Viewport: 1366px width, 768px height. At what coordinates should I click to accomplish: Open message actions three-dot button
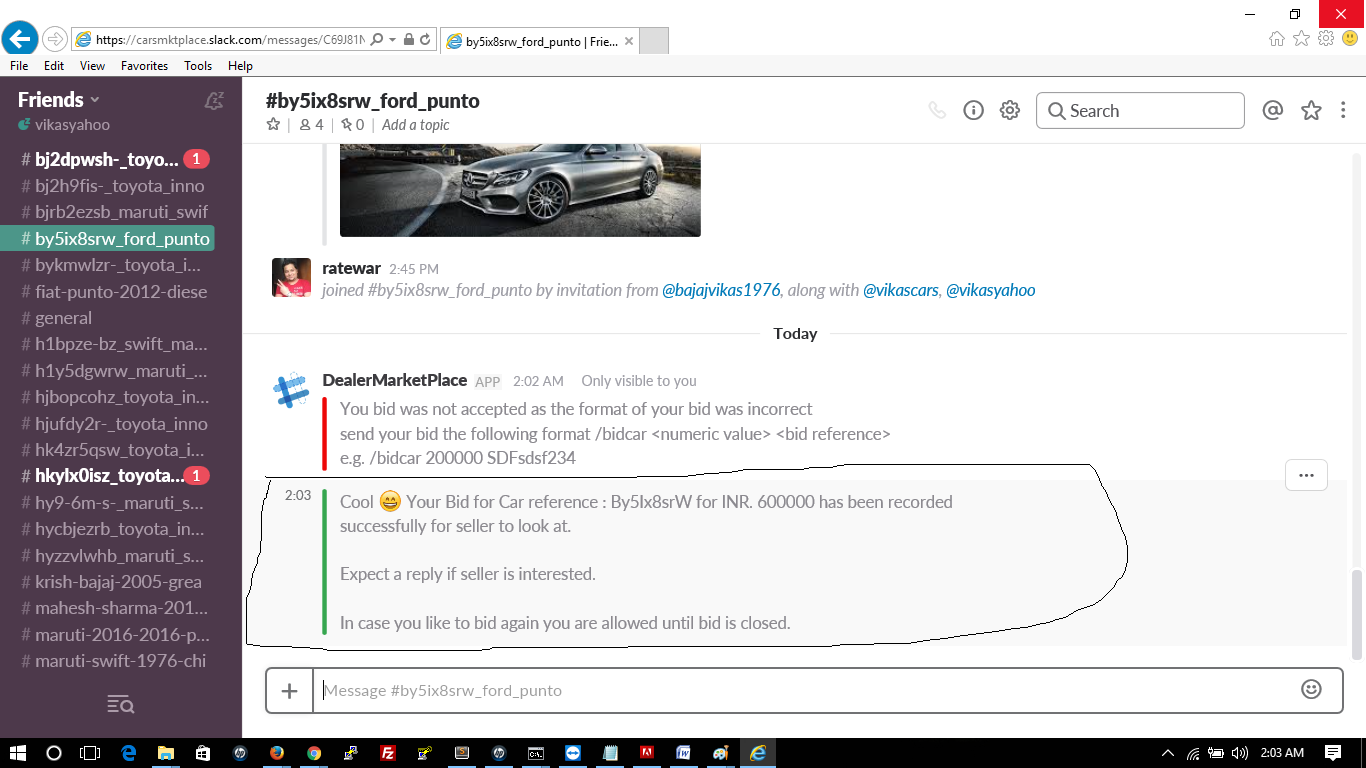click(x=1306, y=475)
